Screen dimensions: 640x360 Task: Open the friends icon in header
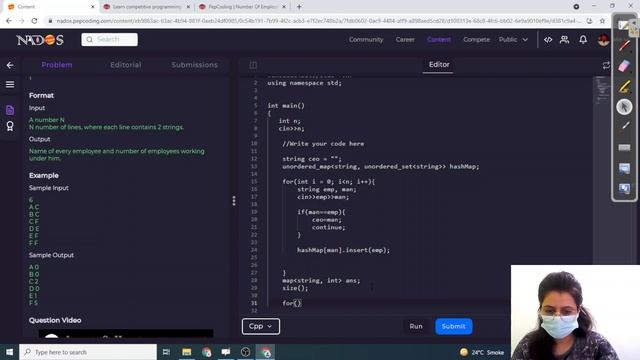point(564,40)
